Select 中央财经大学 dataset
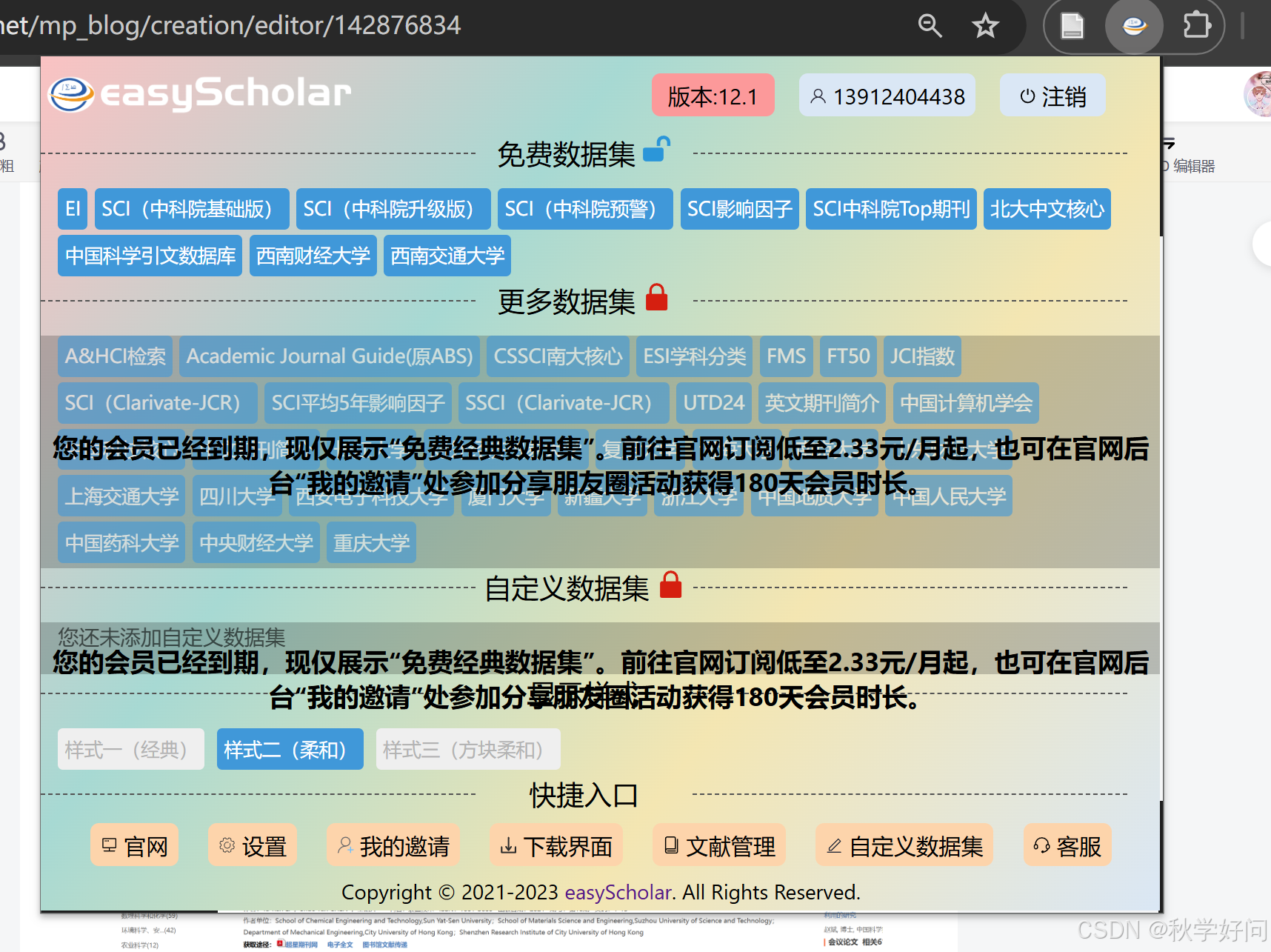The image size is (1271, 952). tap(256, 542)
